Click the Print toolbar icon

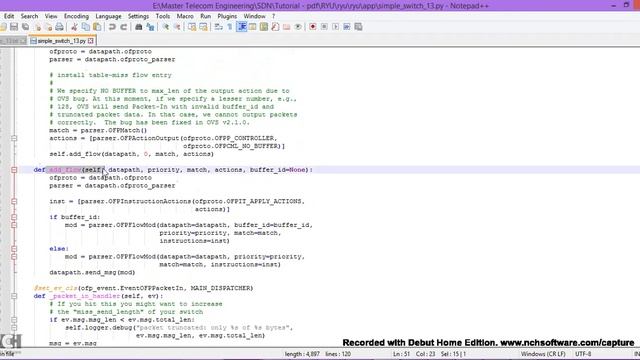(x=60, y=27)
